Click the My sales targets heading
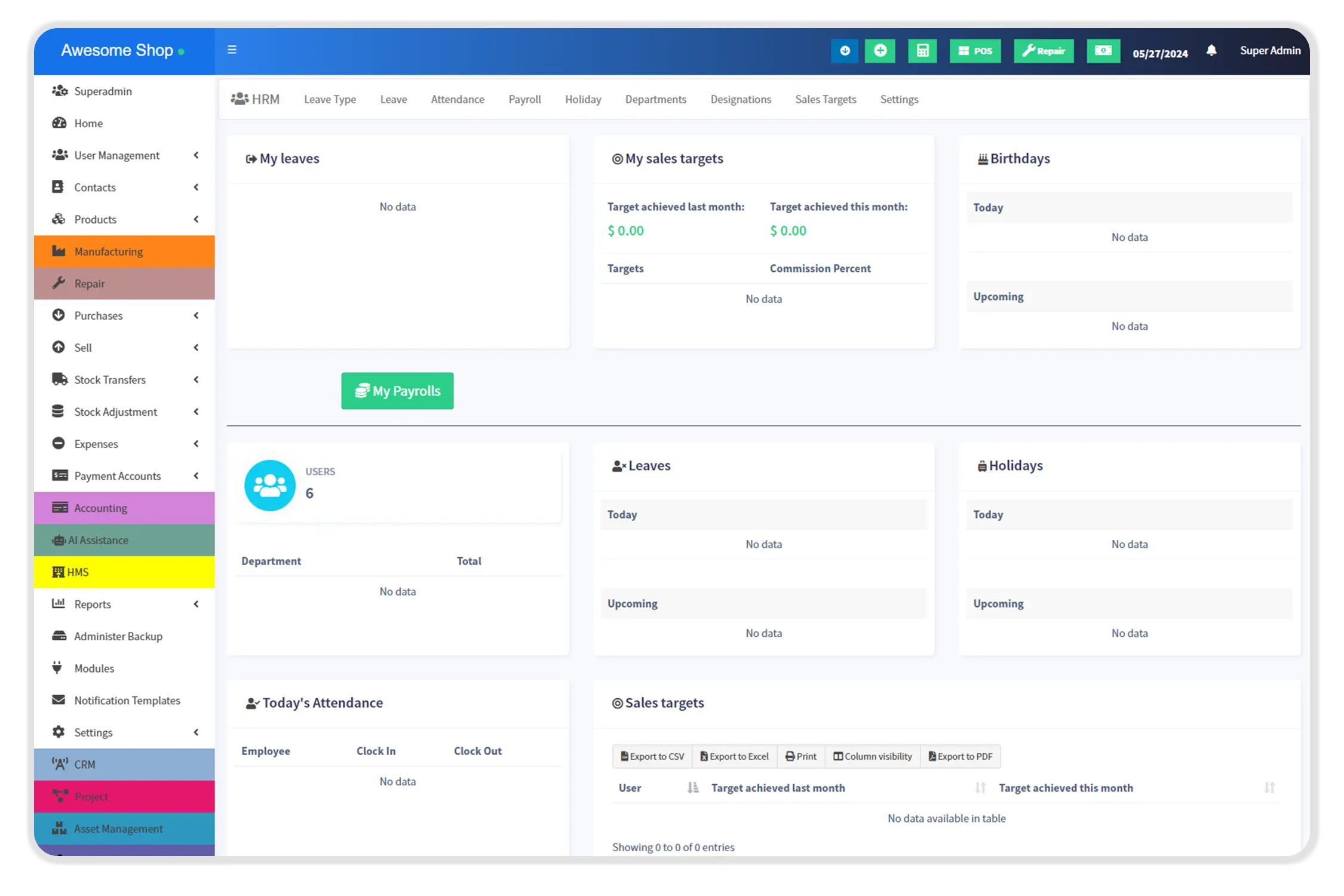The image size is (1344, 896). [667, 159]
